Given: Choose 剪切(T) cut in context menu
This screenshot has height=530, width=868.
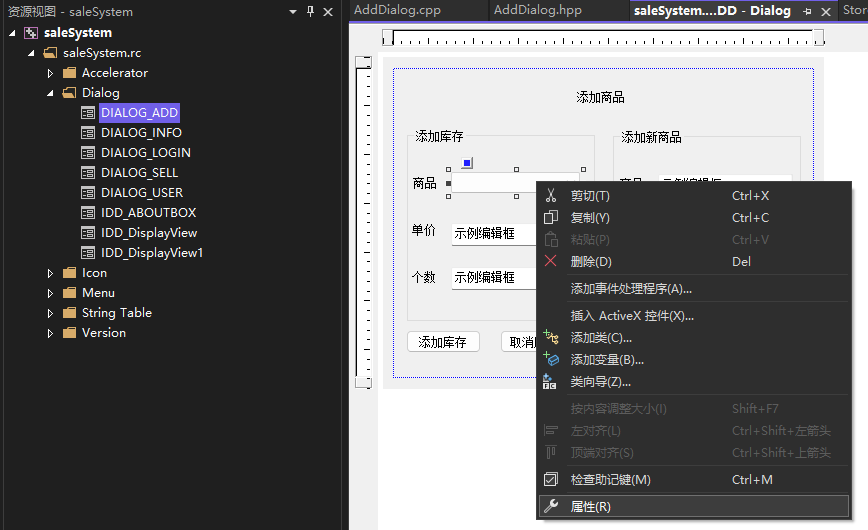Looking at the screenshot, I should pyautogui.click(x=694, y=195).
